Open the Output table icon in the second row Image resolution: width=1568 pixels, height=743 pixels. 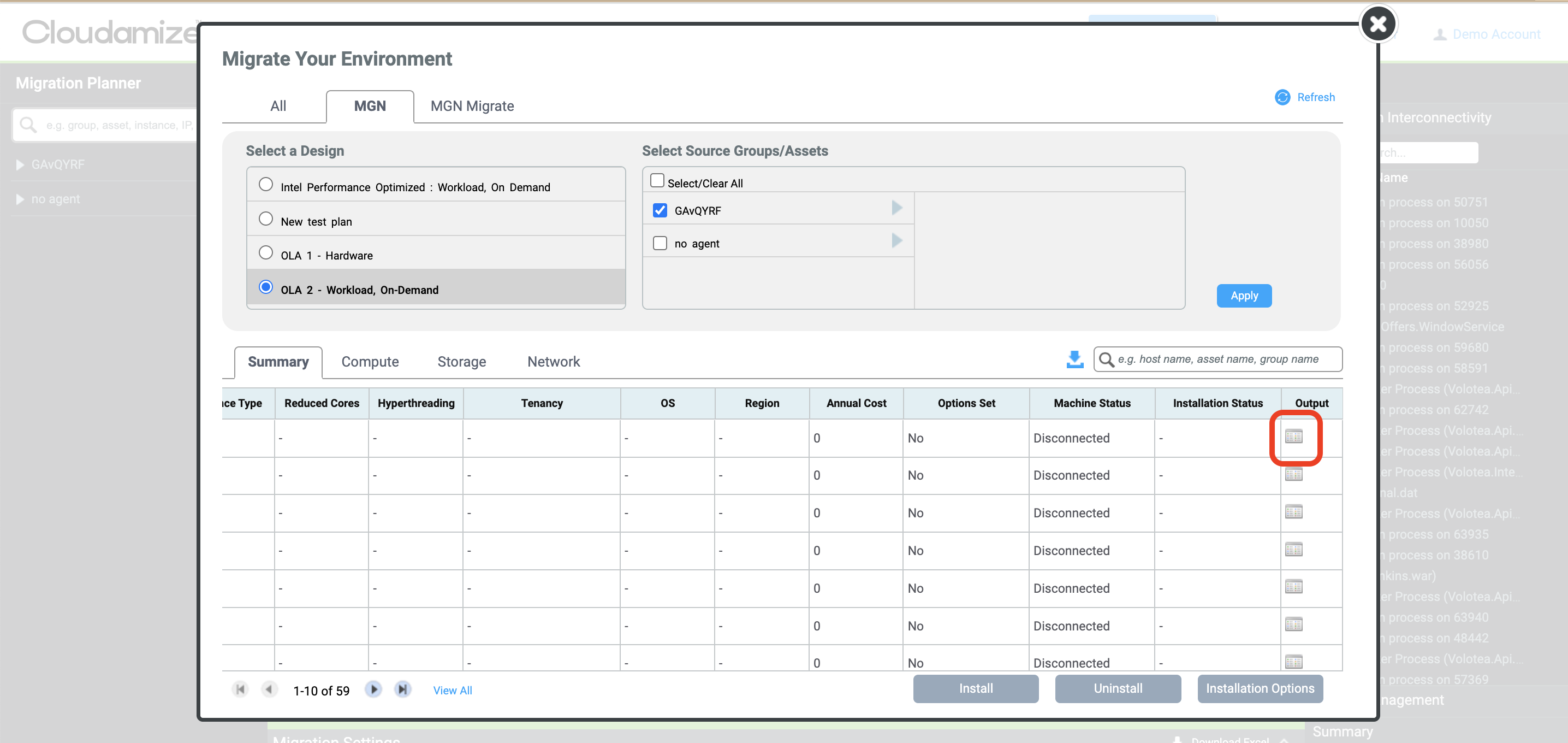[1293, 474]
